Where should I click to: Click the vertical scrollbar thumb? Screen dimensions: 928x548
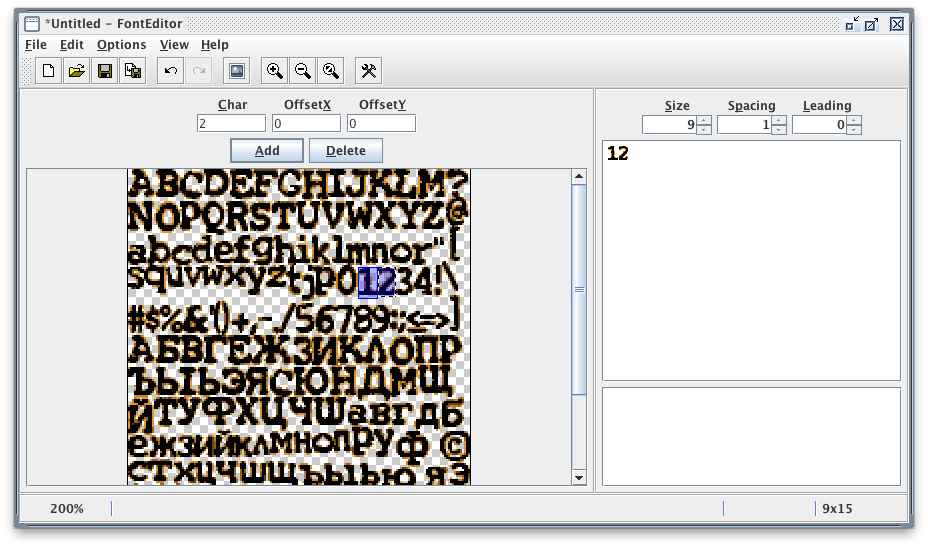[x=579, y=289]
